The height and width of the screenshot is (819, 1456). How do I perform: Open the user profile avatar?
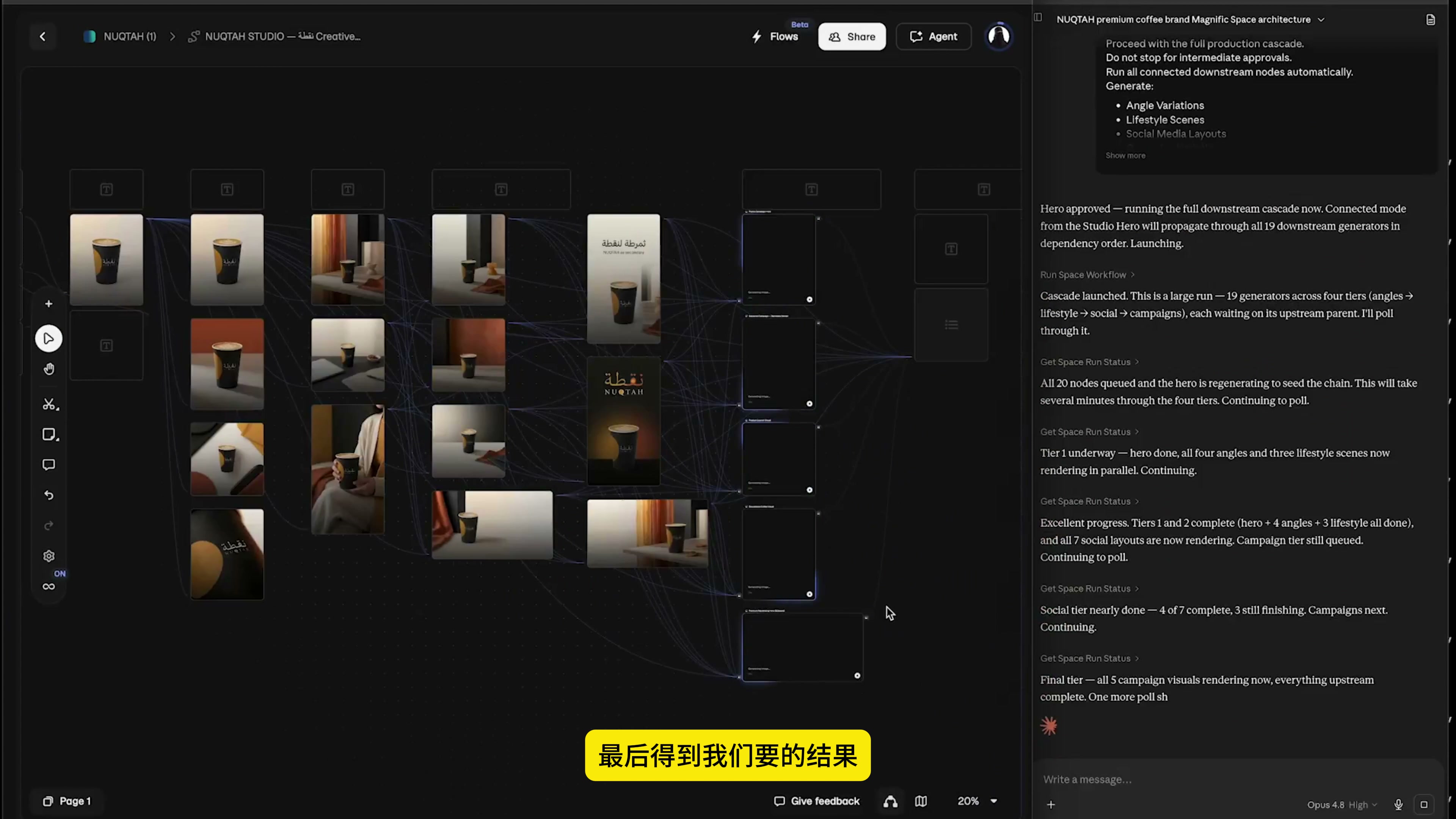pyautogui.click(x=999, y=36)
